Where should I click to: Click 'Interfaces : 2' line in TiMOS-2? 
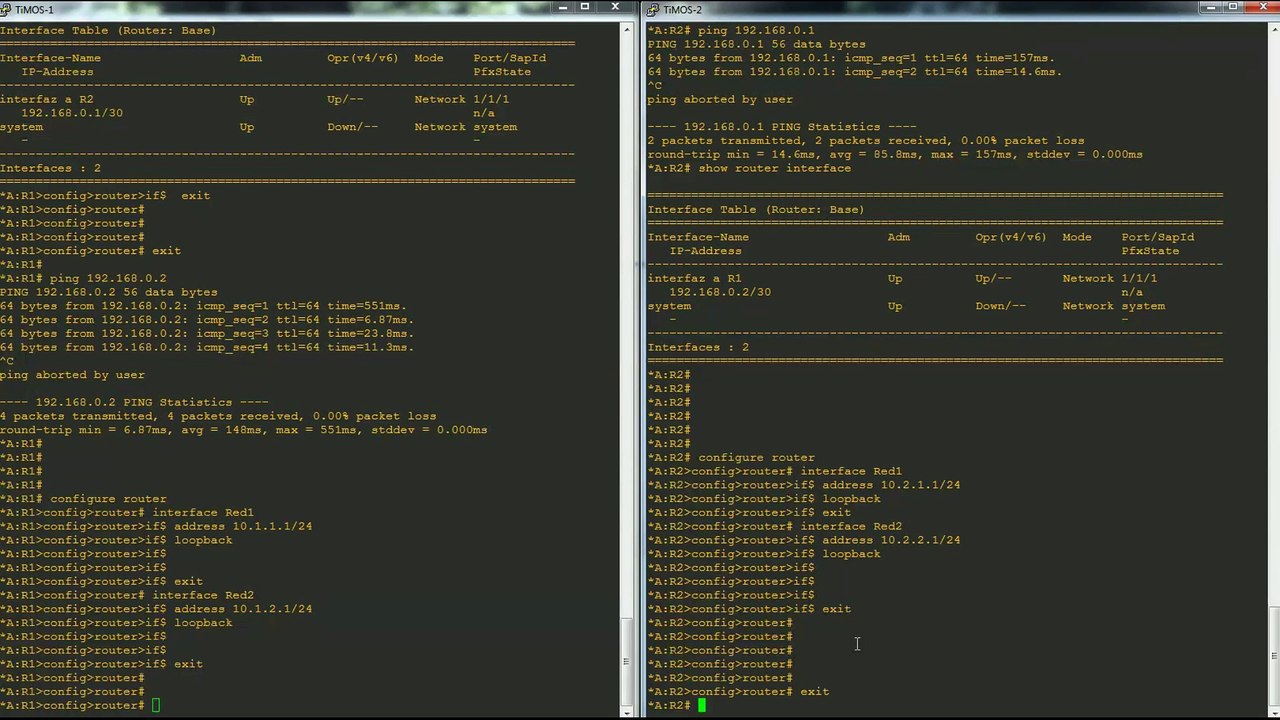coord(698,347)
